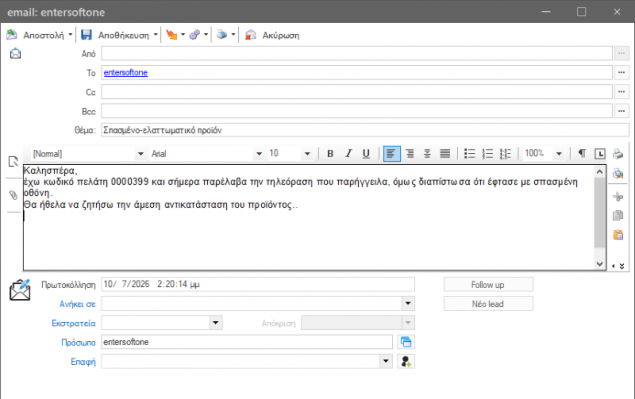This screenshot has width=635, height=399.
Task: Click the Ανήκει σε label link
Action: click(77, 304)
